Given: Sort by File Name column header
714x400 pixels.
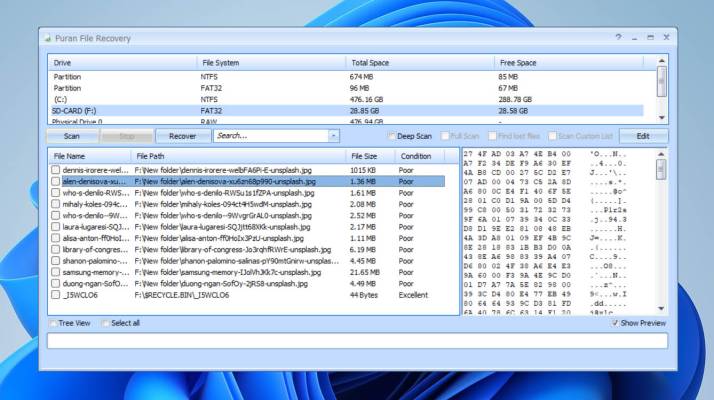Looking at the screenshot, I should click(x=90, y=156).
